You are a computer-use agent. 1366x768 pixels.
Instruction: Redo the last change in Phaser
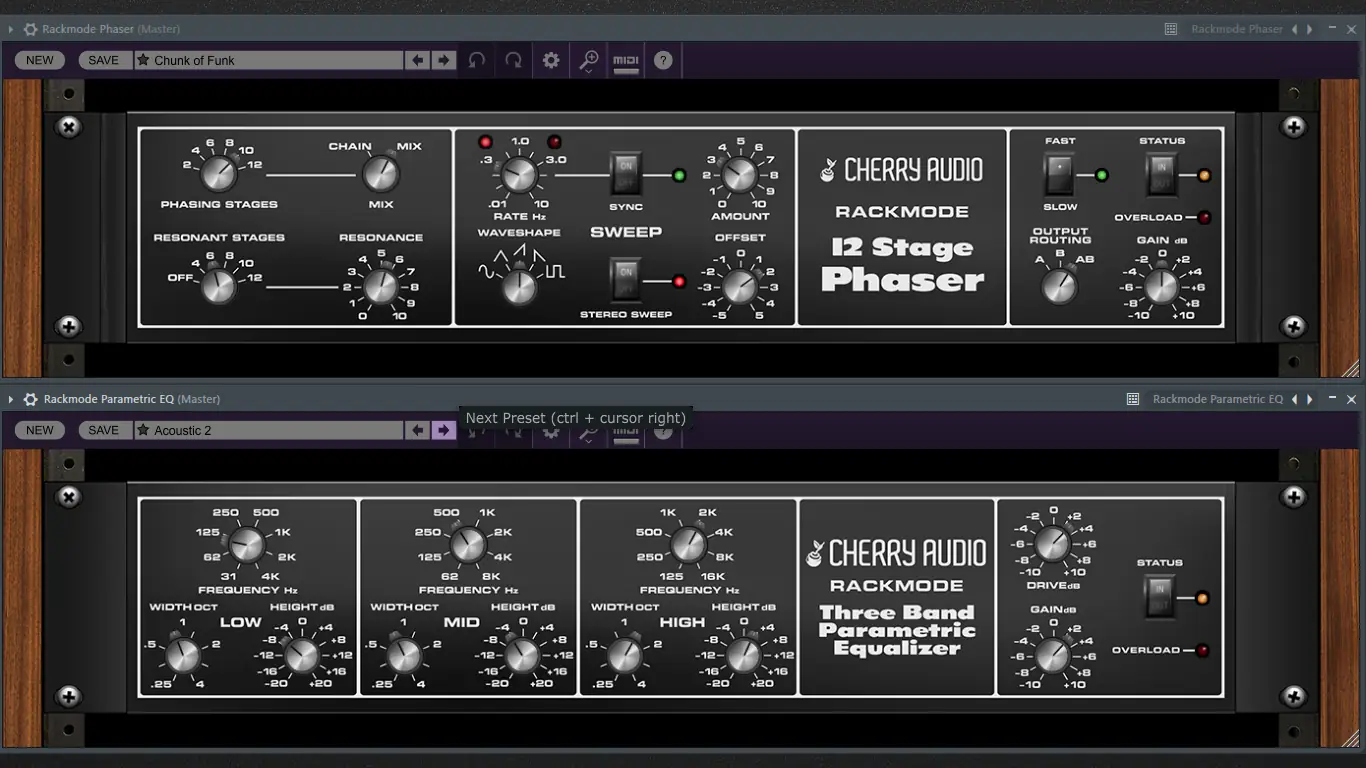coord(513,60)
